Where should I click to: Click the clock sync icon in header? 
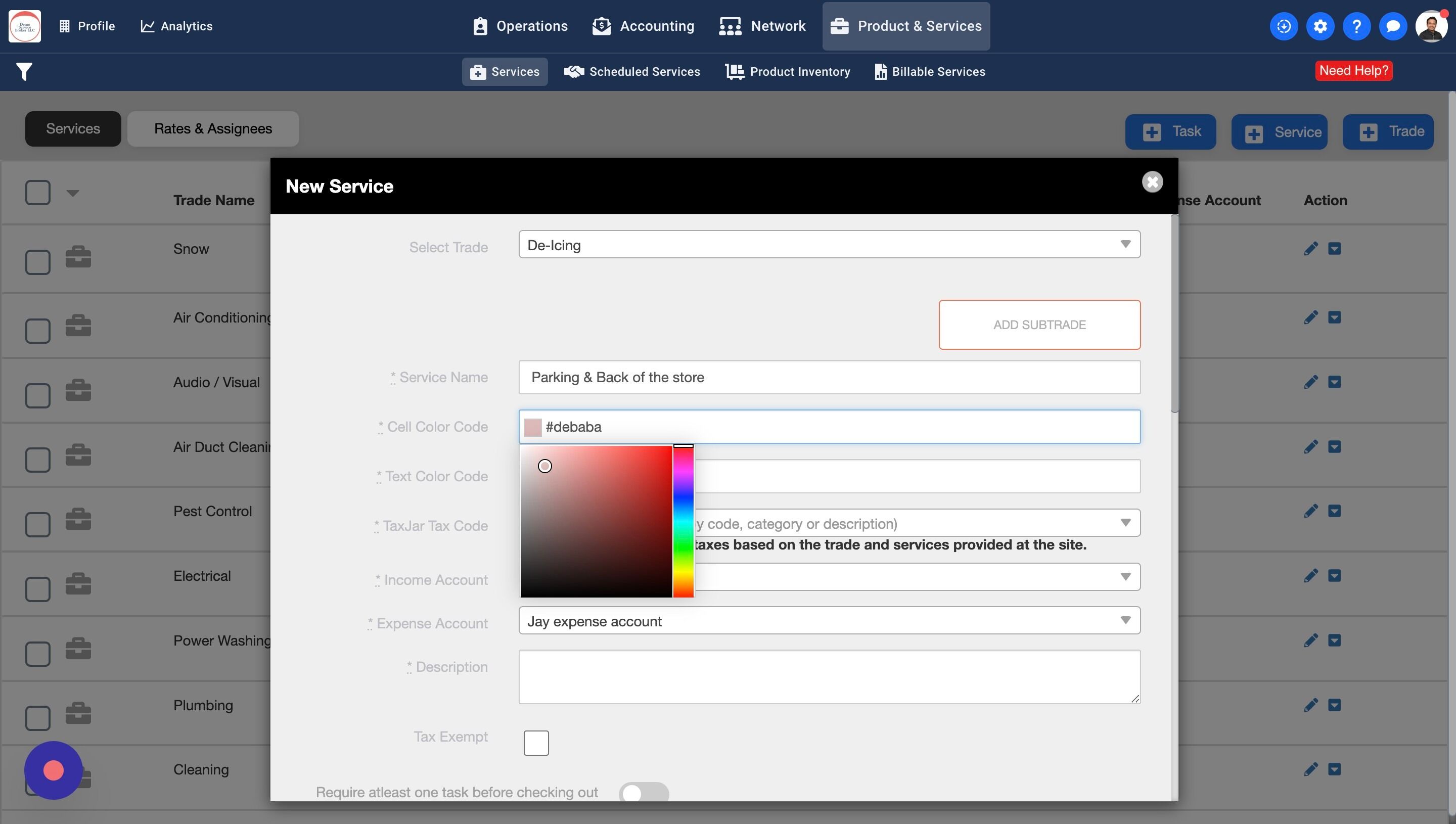point(1284,26)
